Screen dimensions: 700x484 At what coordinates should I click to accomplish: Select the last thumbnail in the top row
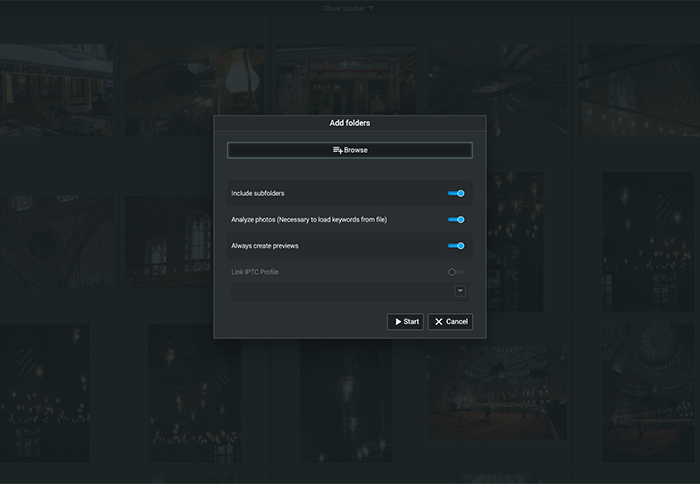coord(640,90)
